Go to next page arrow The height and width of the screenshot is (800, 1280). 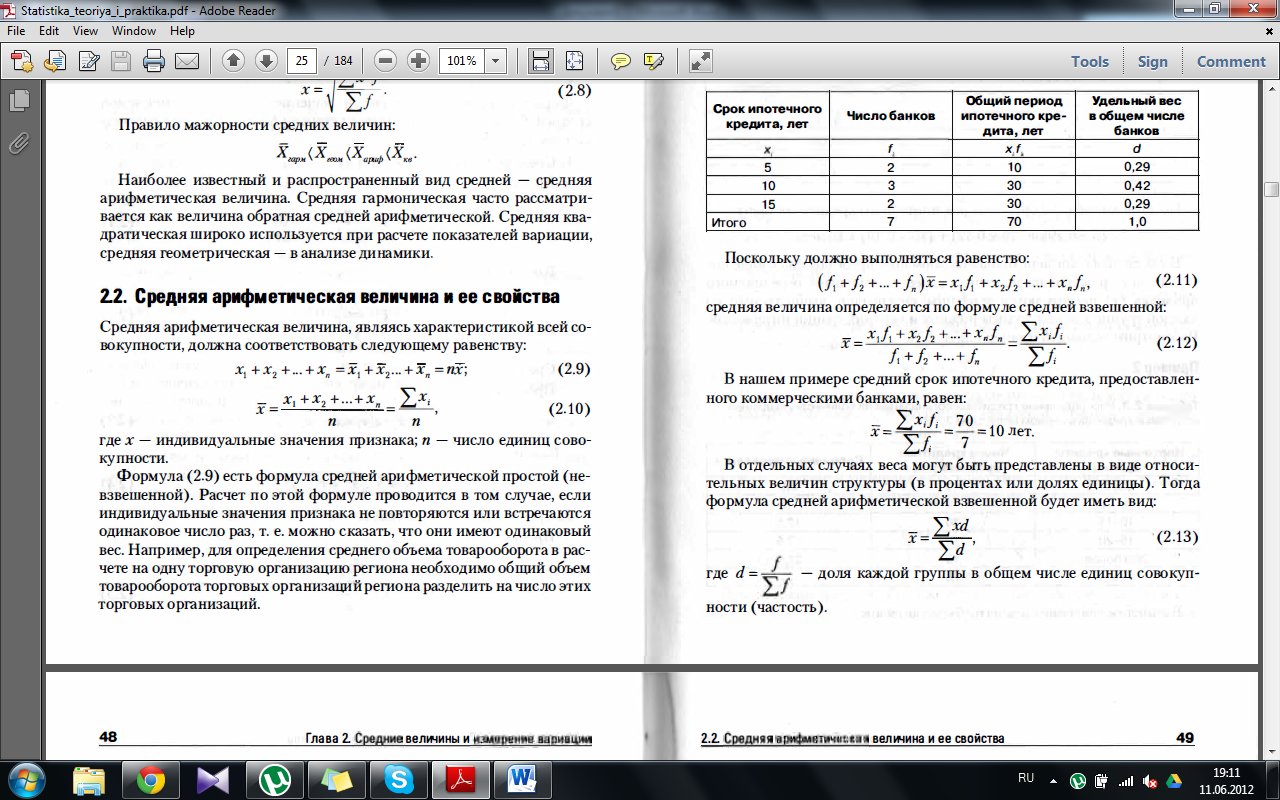(x=266, y=61)
